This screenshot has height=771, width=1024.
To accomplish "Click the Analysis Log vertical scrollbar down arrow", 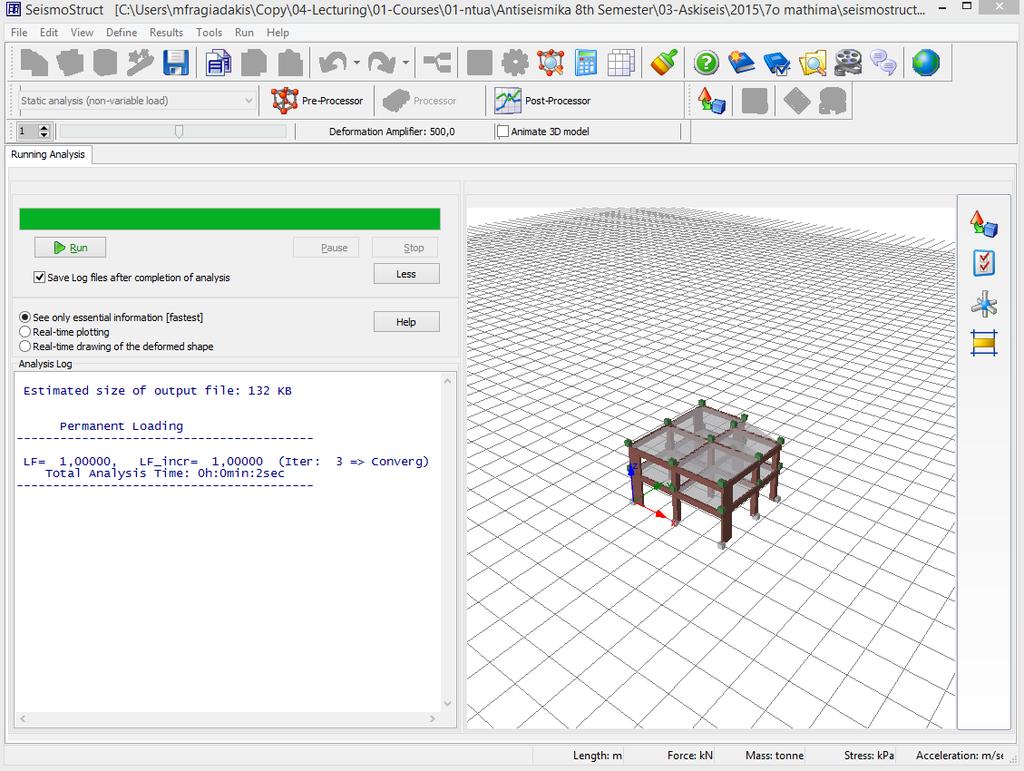I will (447, 704).
